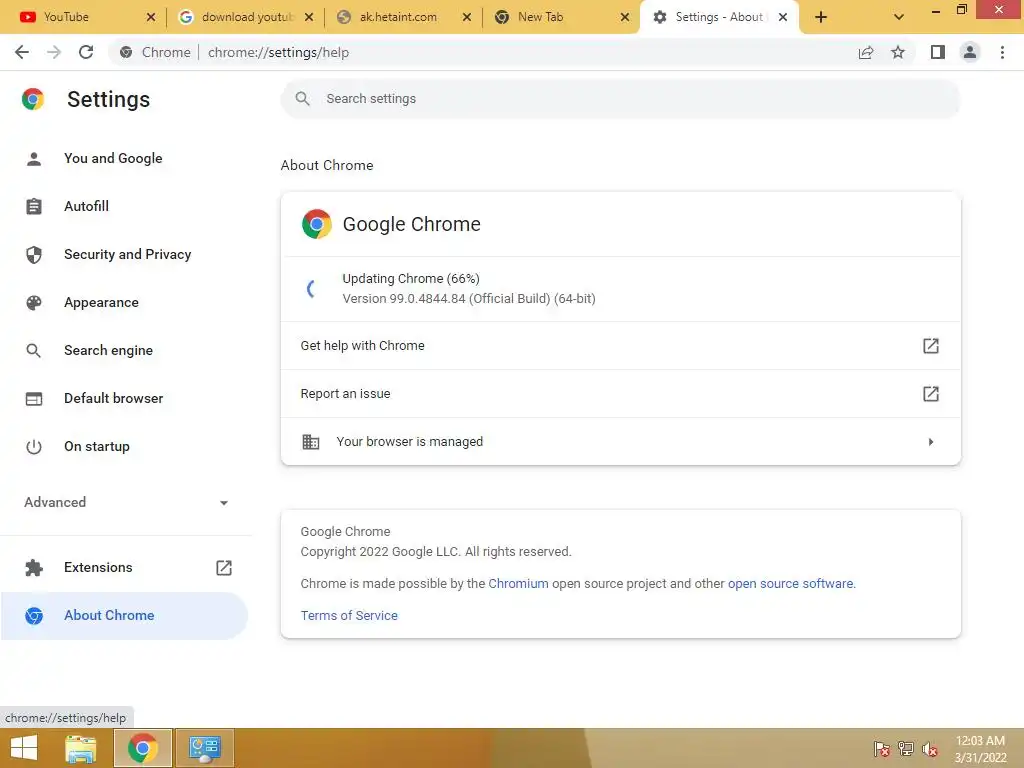The image size is (1024, 768).
Task: Close the ak.hetaint.com tab
Action: pyautogui.click(x=467, y=17)
